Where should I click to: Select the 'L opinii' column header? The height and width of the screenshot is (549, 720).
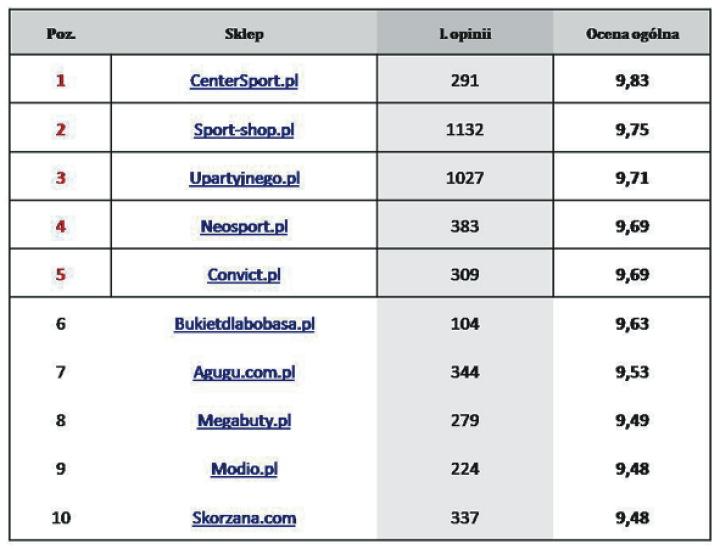point(465,34)
